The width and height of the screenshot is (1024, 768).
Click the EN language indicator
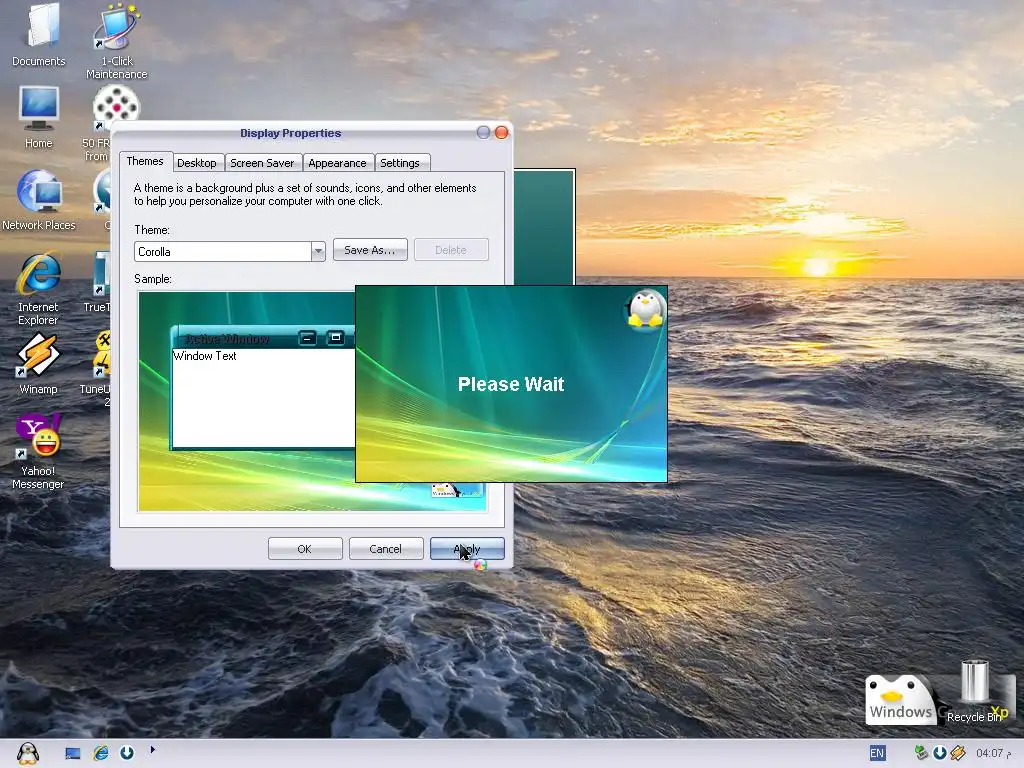[x=877, y=754]
